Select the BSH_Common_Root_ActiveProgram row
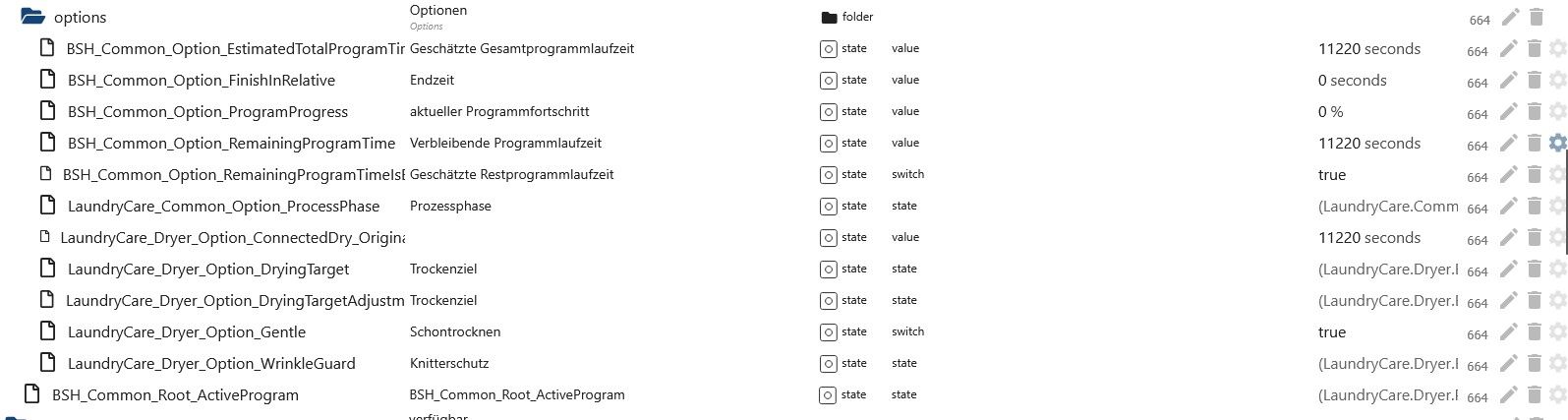The width and height of the screenshot is (1568, 420). pos(175,395)
